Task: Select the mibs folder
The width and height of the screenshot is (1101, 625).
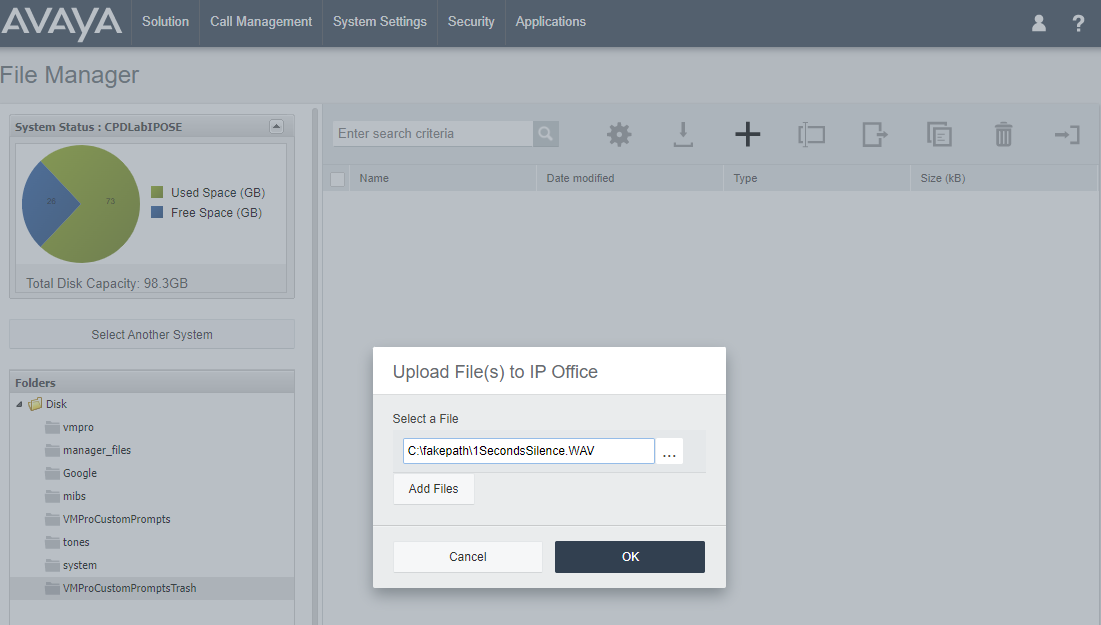Action: (x=74, y=496)
